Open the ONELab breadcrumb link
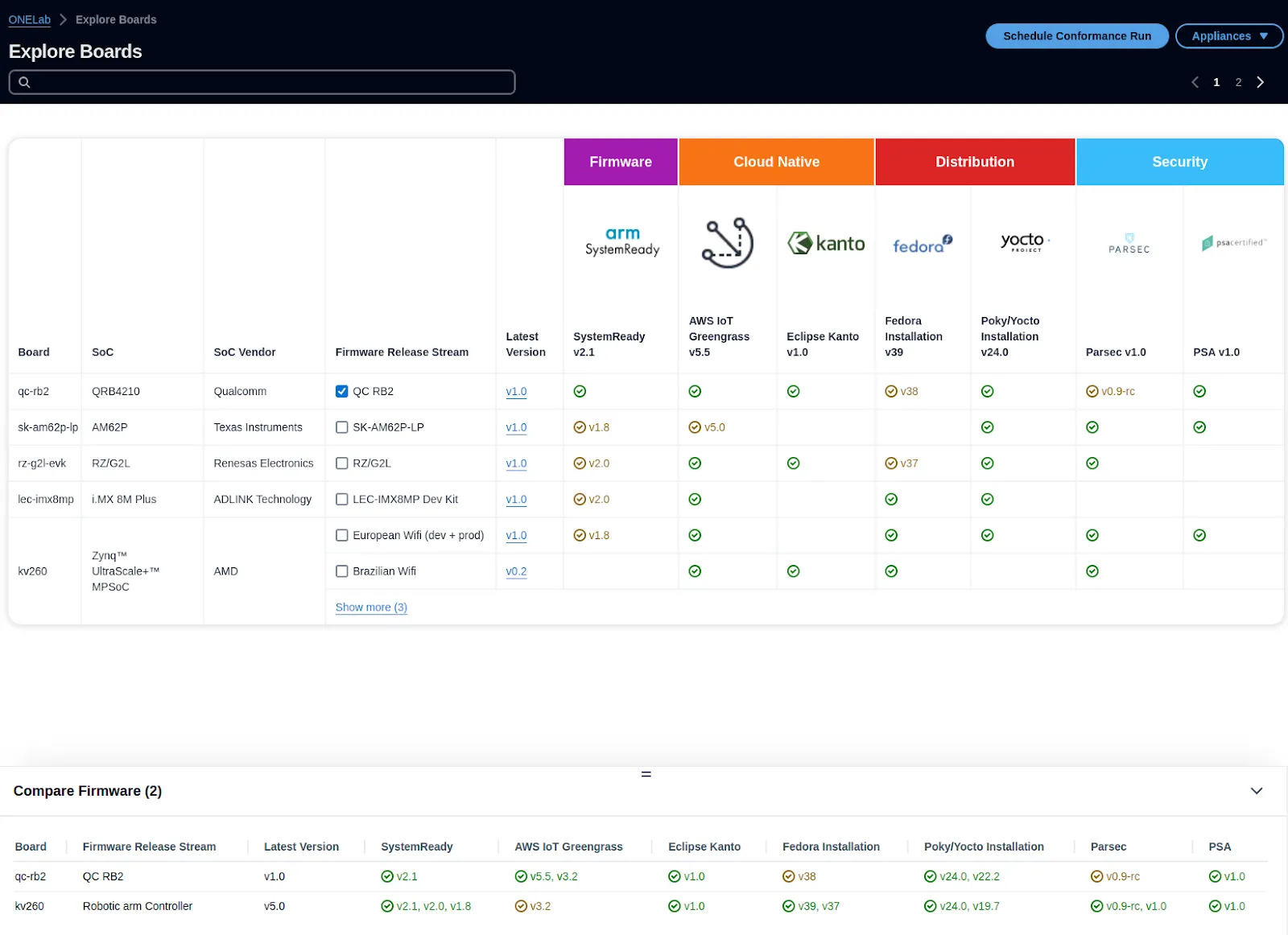 (30, 19)
